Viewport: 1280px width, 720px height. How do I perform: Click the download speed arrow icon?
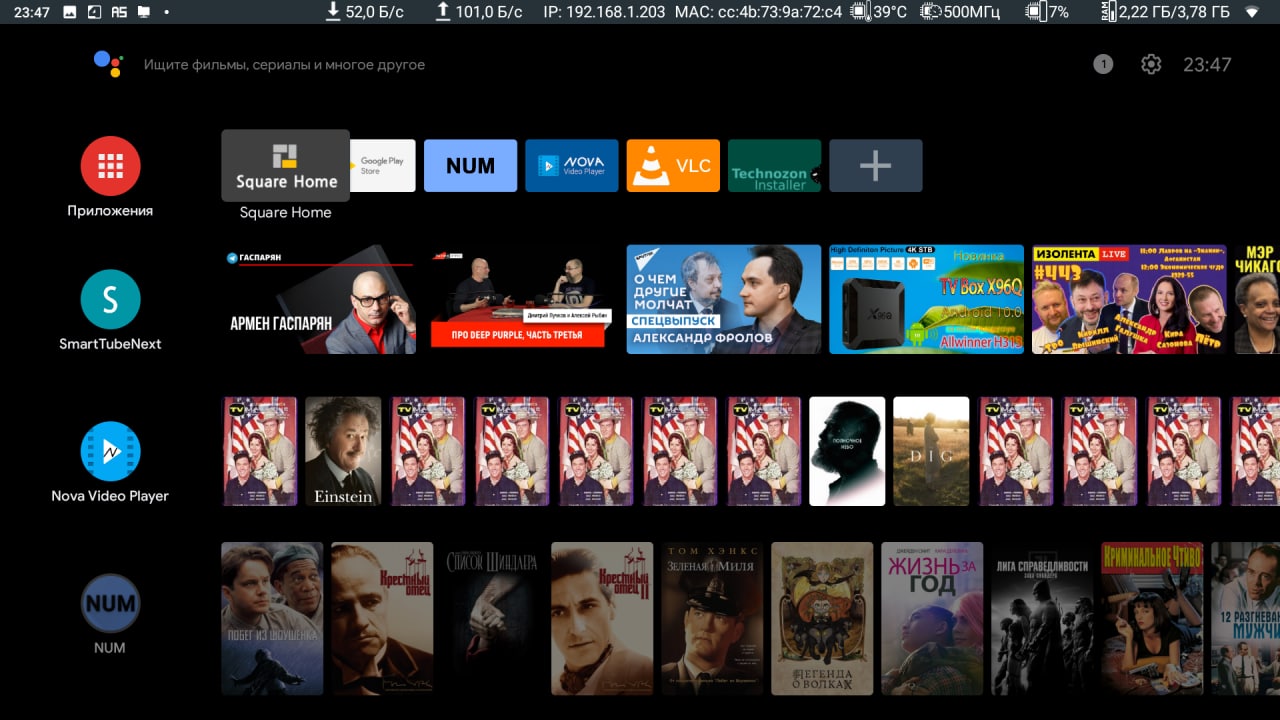pos(333,12)
